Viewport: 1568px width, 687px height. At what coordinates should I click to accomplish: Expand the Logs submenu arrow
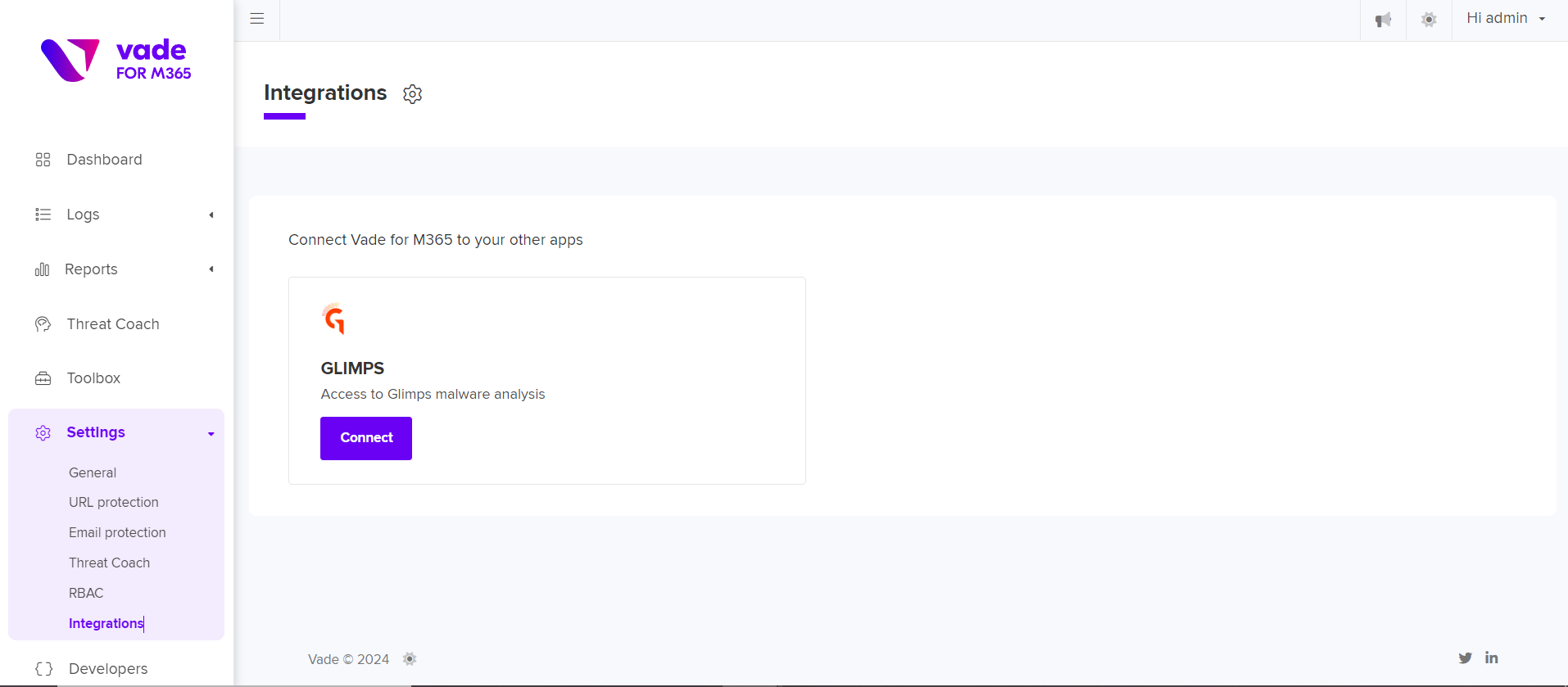(211, 215)
